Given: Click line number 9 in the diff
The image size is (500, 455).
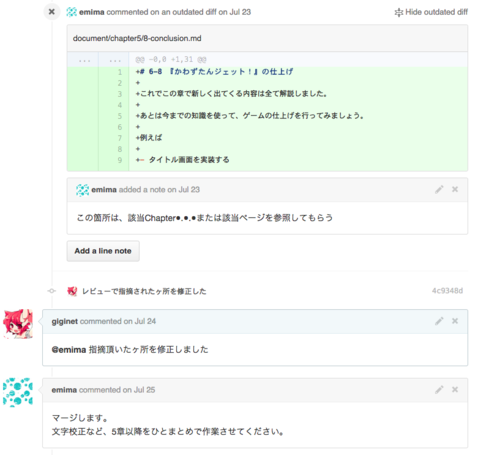Looking at the screenshot, I should (120, 160).
